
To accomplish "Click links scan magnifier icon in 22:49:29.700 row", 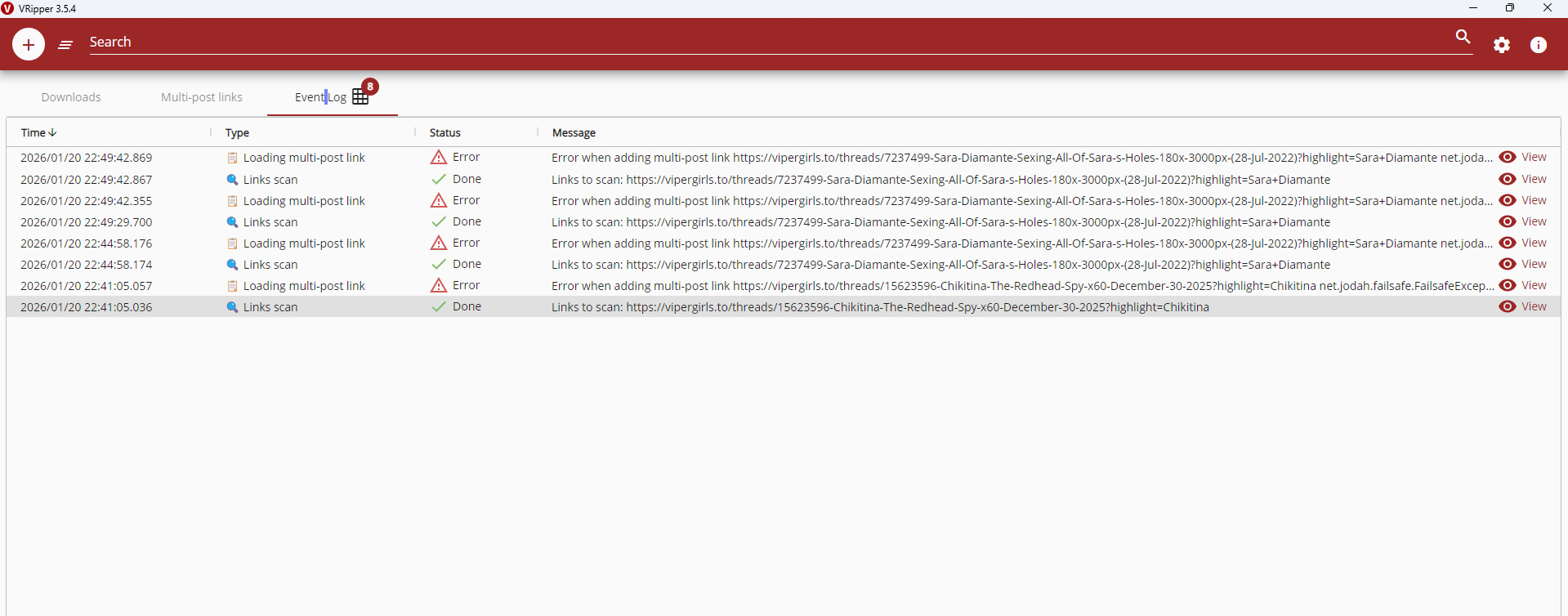I will [x=232, y=222].
